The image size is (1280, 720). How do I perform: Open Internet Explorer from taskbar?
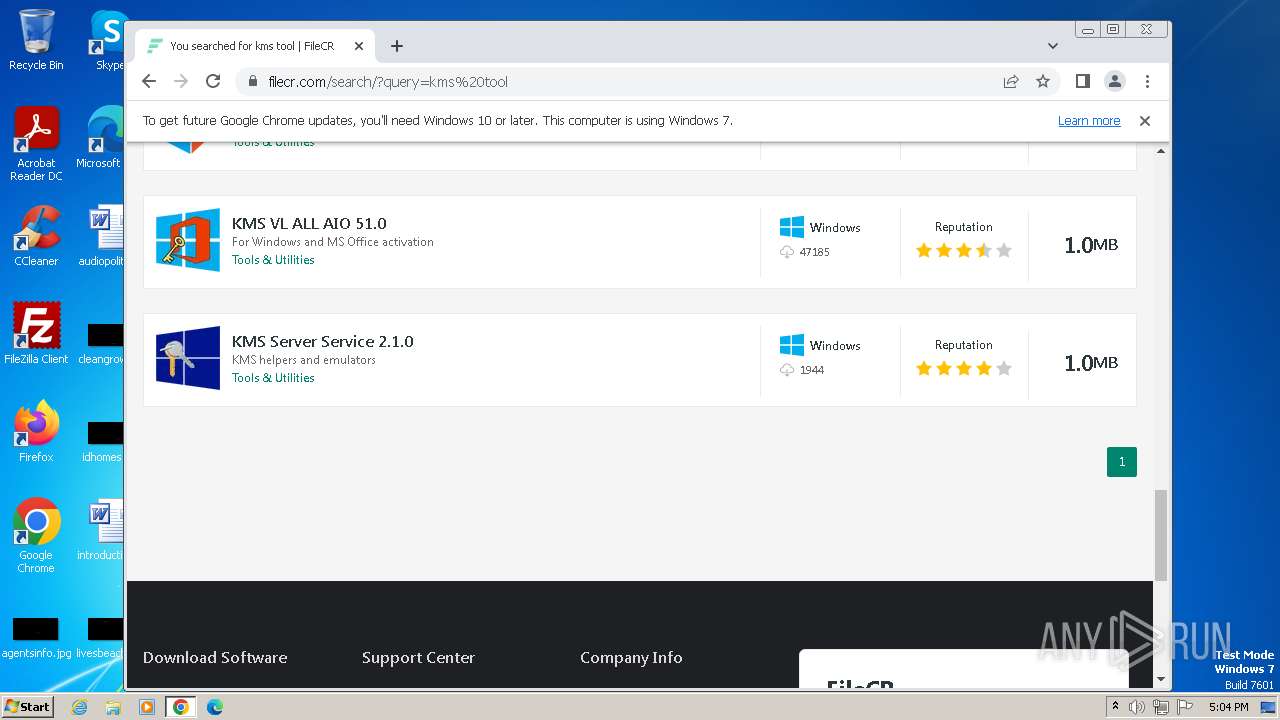[x=80, y=707]
